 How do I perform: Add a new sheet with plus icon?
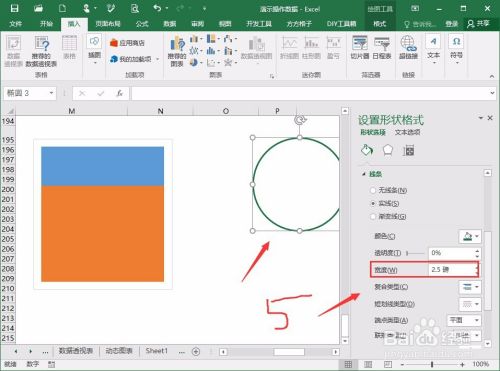tap(196, 351)
